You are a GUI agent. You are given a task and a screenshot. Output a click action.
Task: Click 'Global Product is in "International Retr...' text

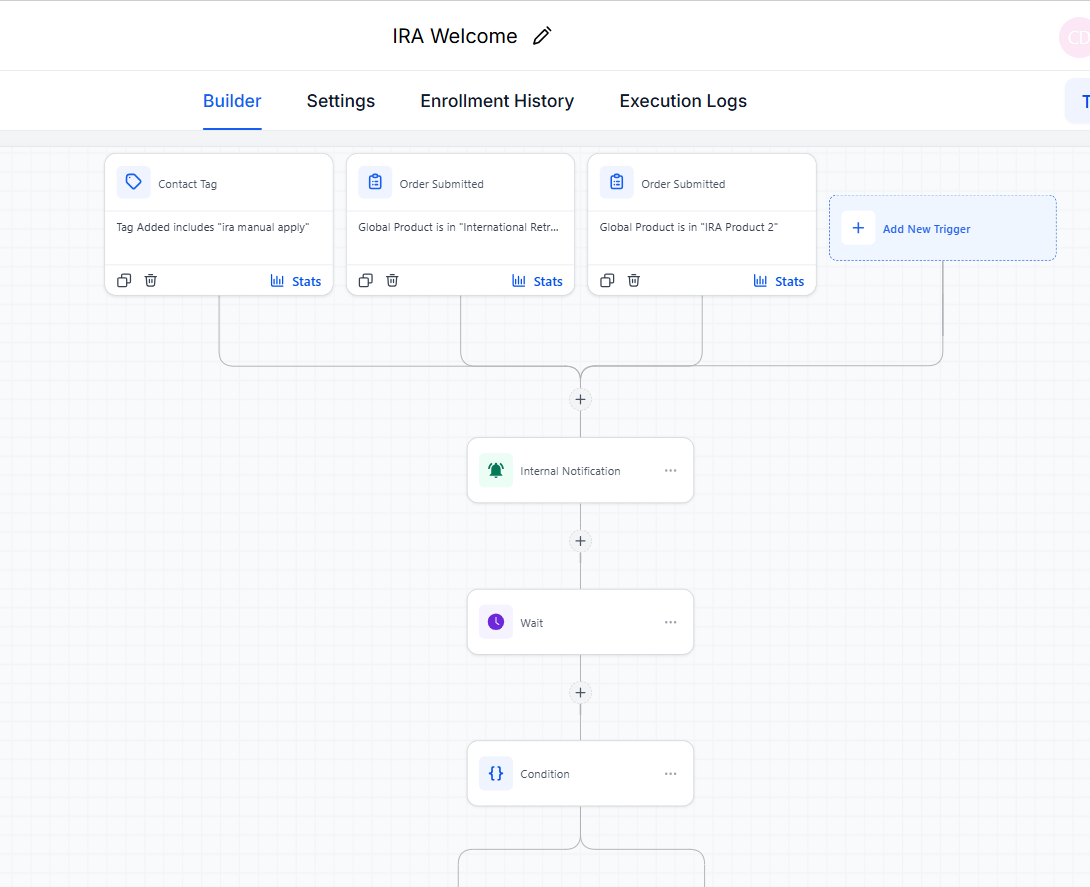point(458,227)
